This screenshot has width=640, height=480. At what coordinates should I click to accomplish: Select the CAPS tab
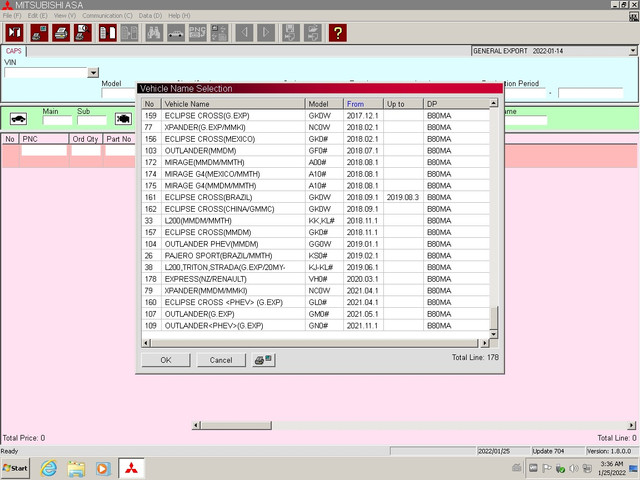(x=13, y=51)
